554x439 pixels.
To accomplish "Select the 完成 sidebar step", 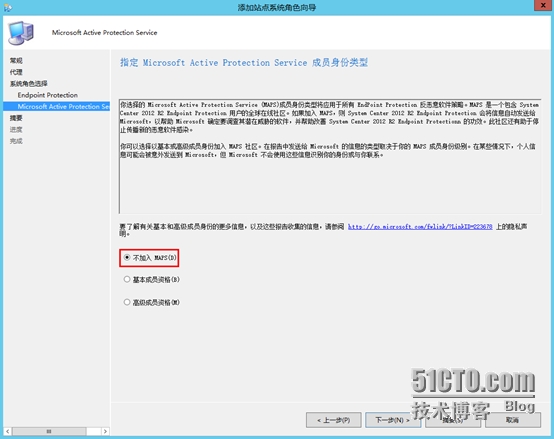I will [x=16, y=141].
